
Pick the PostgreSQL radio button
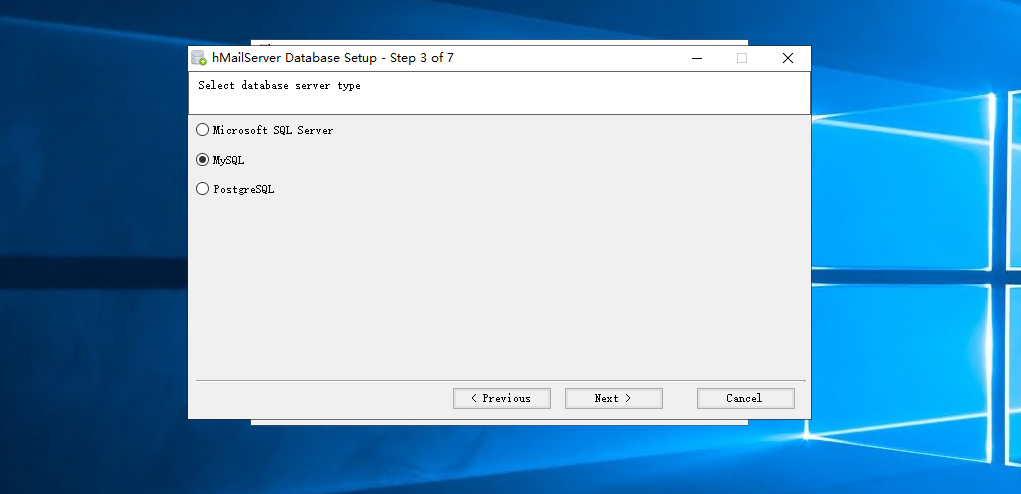(x=203, y=188)
